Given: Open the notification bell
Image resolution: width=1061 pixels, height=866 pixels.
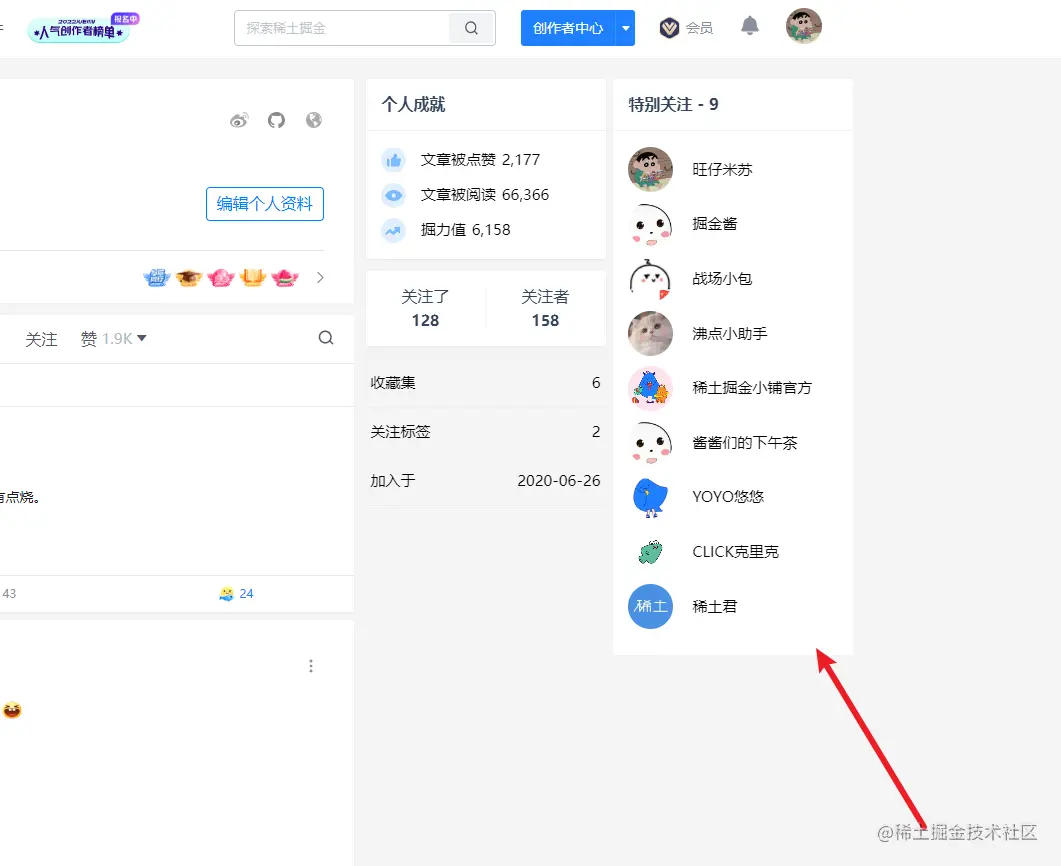Looking at the screenshot, I should click(749, 27).
